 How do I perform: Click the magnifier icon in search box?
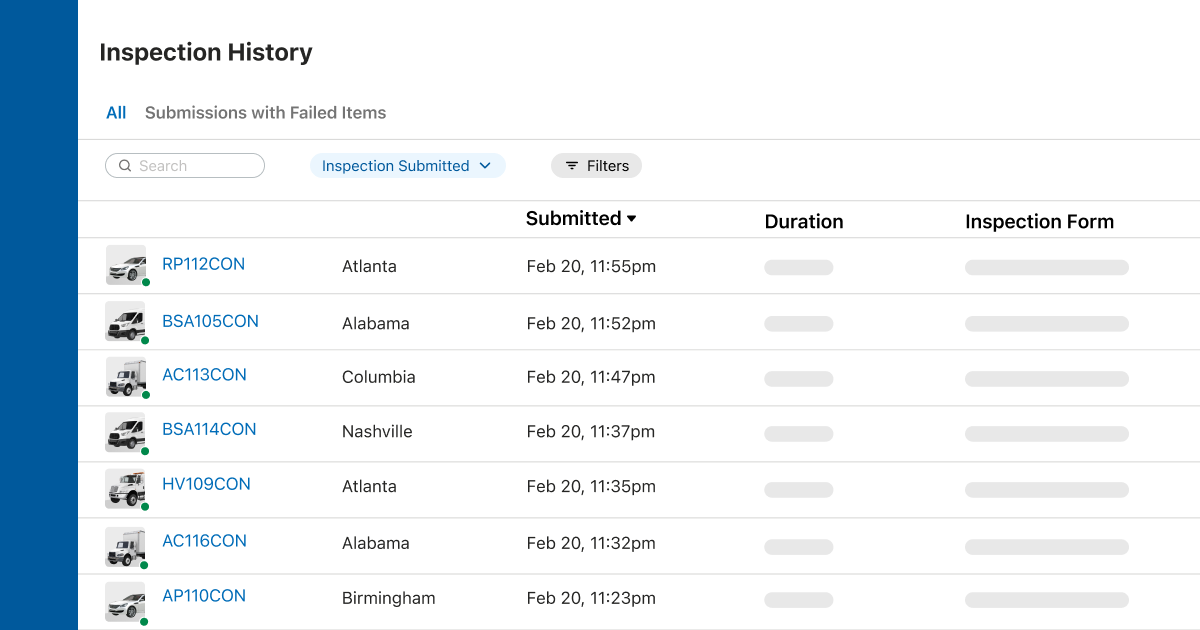(125, 166)
